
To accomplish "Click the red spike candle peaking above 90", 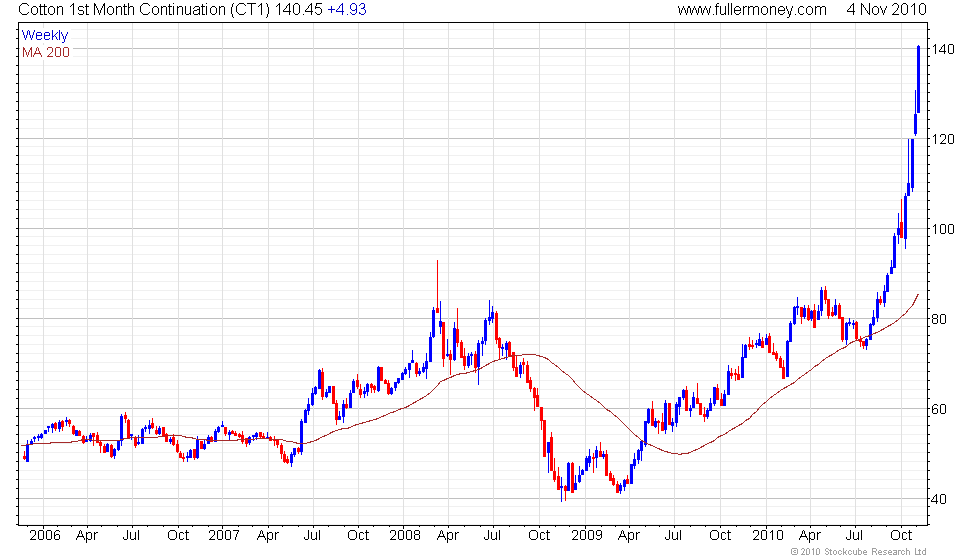I will pos(438,286).
